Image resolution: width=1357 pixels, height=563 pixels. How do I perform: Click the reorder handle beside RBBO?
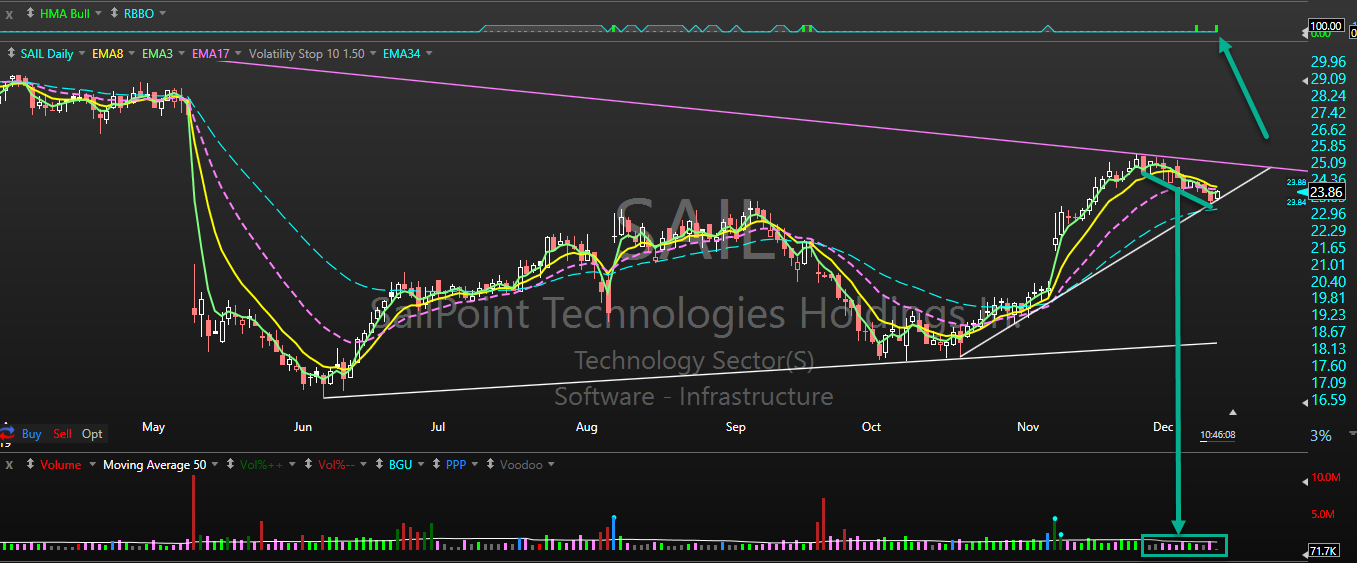click(x=114, y=13)
